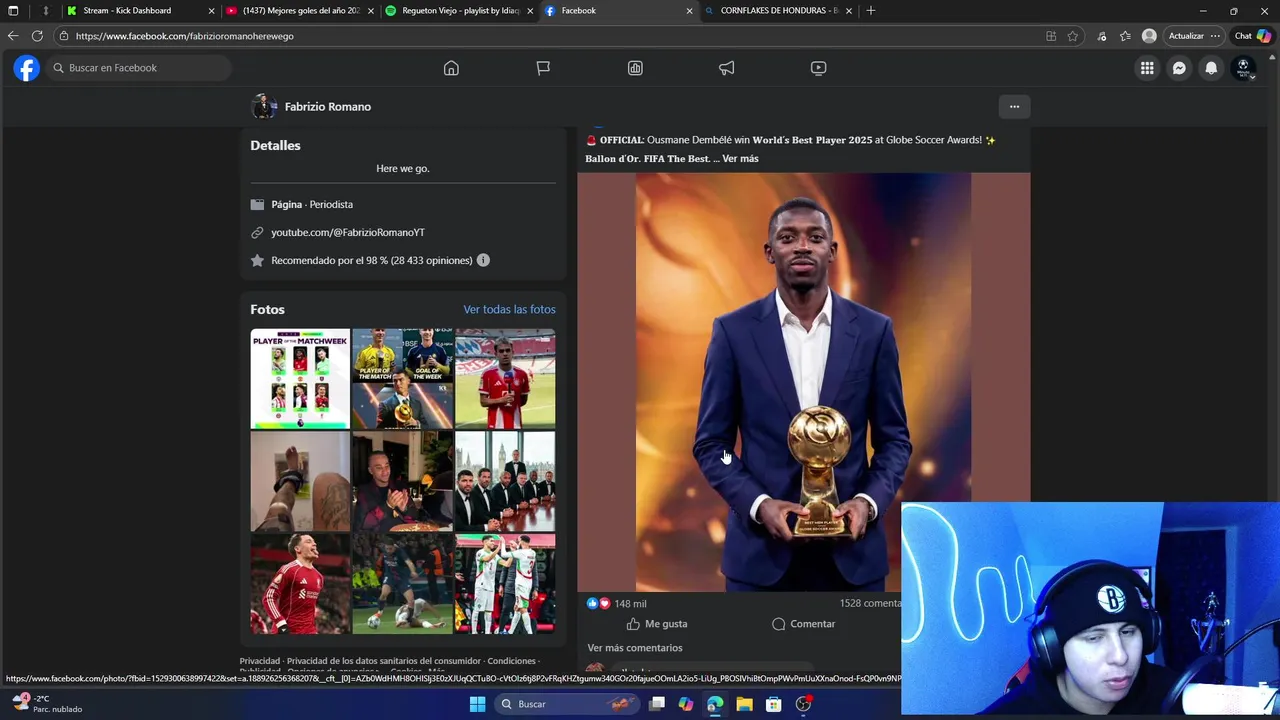Switch to Regueton Viejo playlist tab

coord(460,11)
